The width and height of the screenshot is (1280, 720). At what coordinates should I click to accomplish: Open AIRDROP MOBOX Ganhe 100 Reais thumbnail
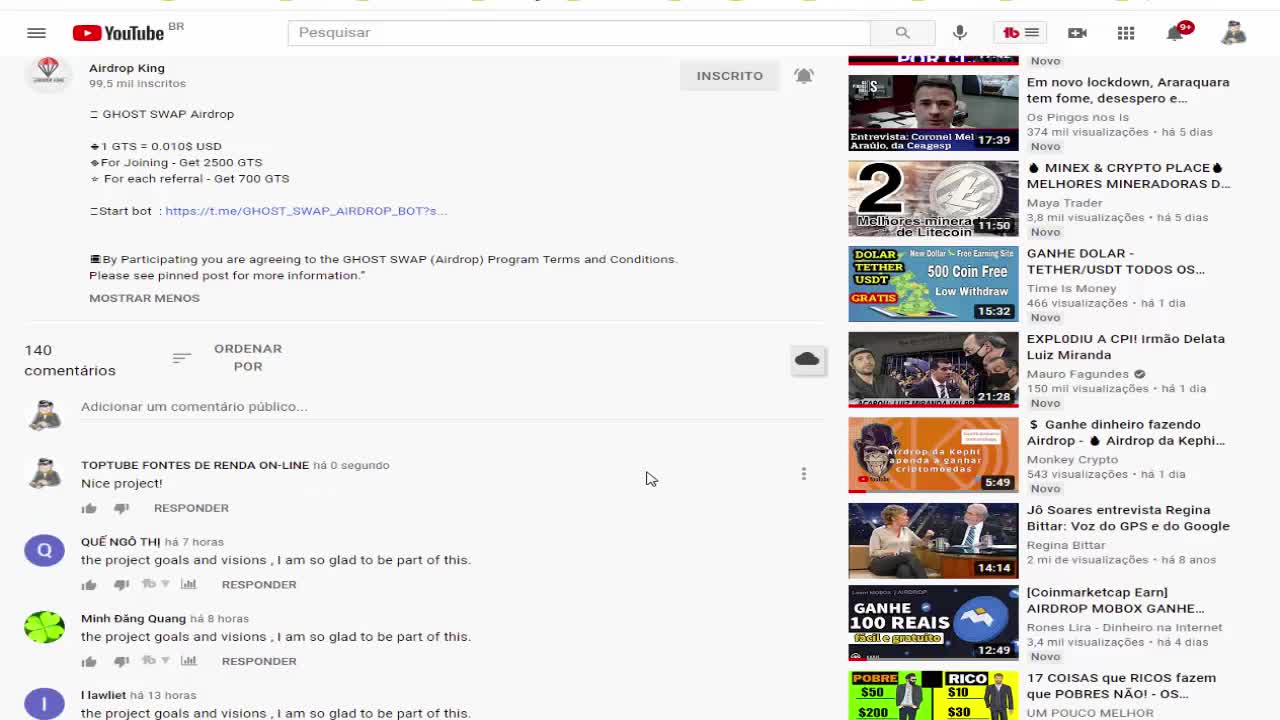pyautogui.click(x=933, y=623)
